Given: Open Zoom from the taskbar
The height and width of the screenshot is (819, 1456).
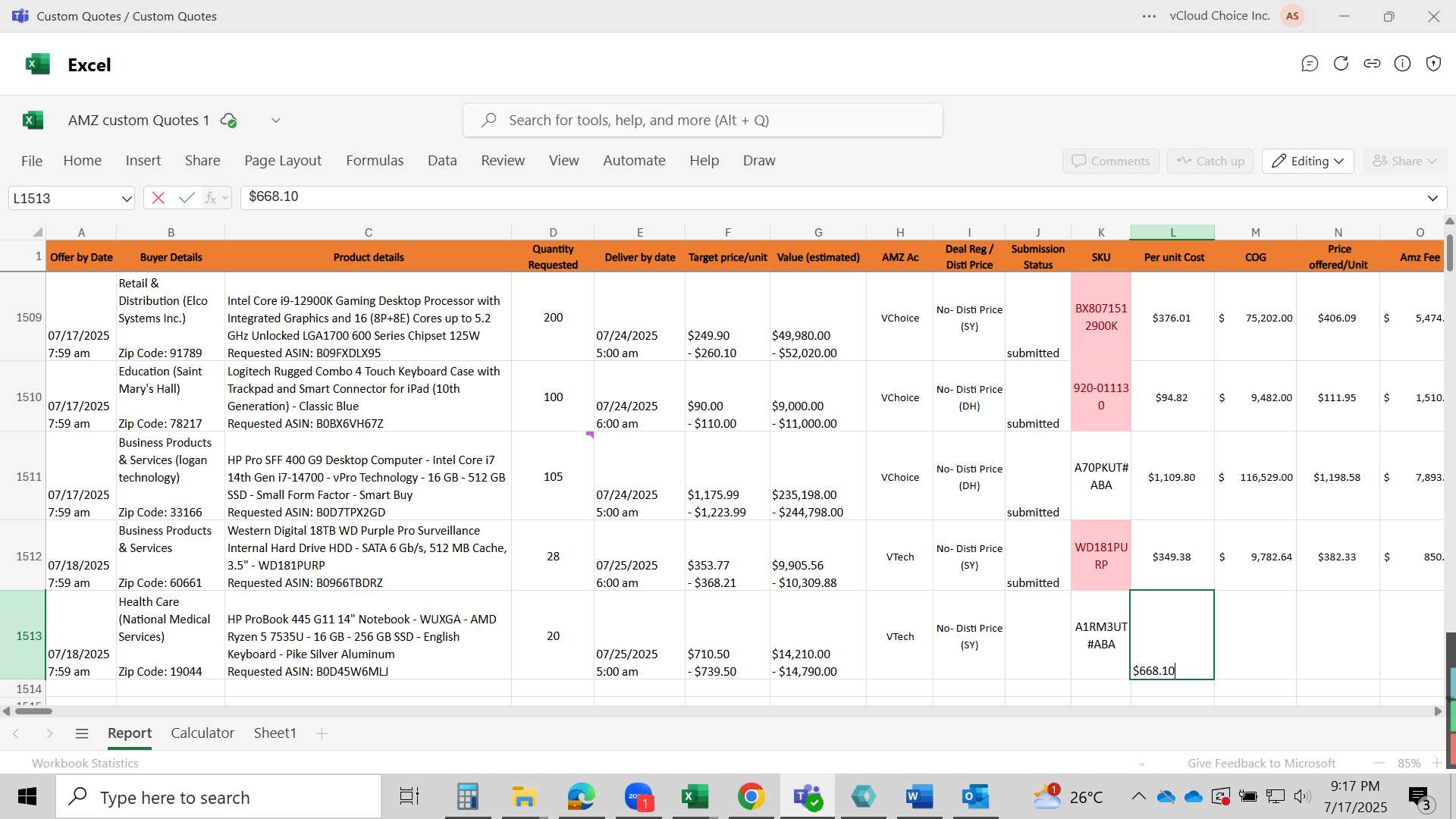Looking at the screenshot, I should point(639,797).
